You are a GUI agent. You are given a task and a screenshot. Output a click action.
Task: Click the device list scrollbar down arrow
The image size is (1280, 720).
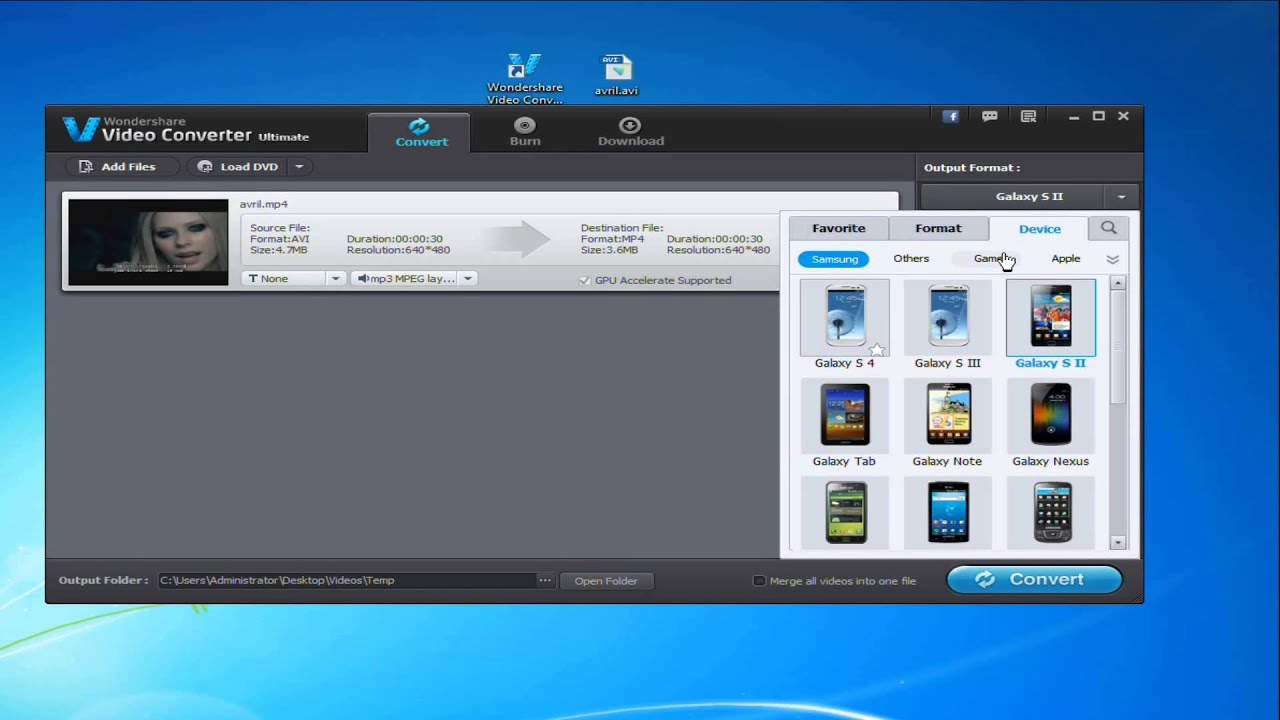pyautogui.click(x=1118, y=543)
